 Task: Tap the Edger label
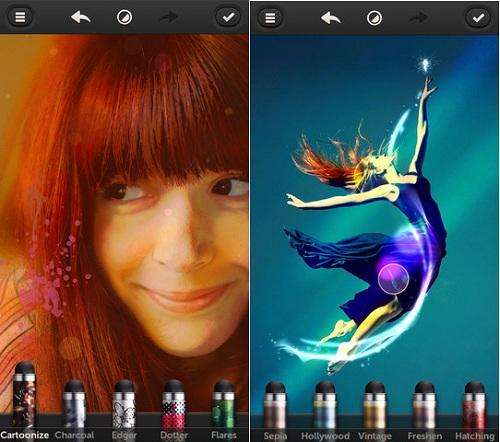coord(124,435)
